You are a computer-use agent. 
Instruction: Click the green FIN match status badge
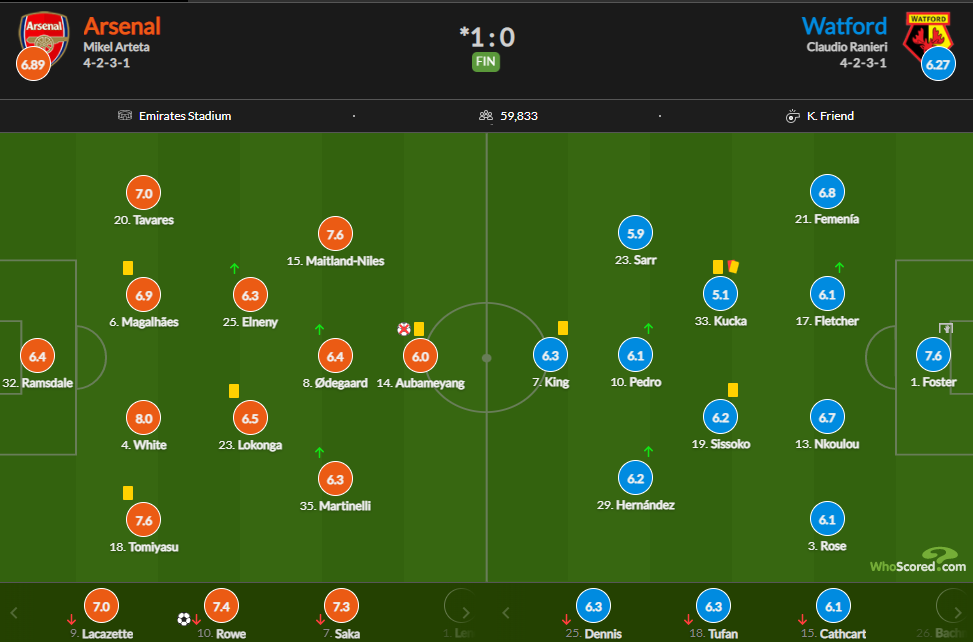point(486,62)
